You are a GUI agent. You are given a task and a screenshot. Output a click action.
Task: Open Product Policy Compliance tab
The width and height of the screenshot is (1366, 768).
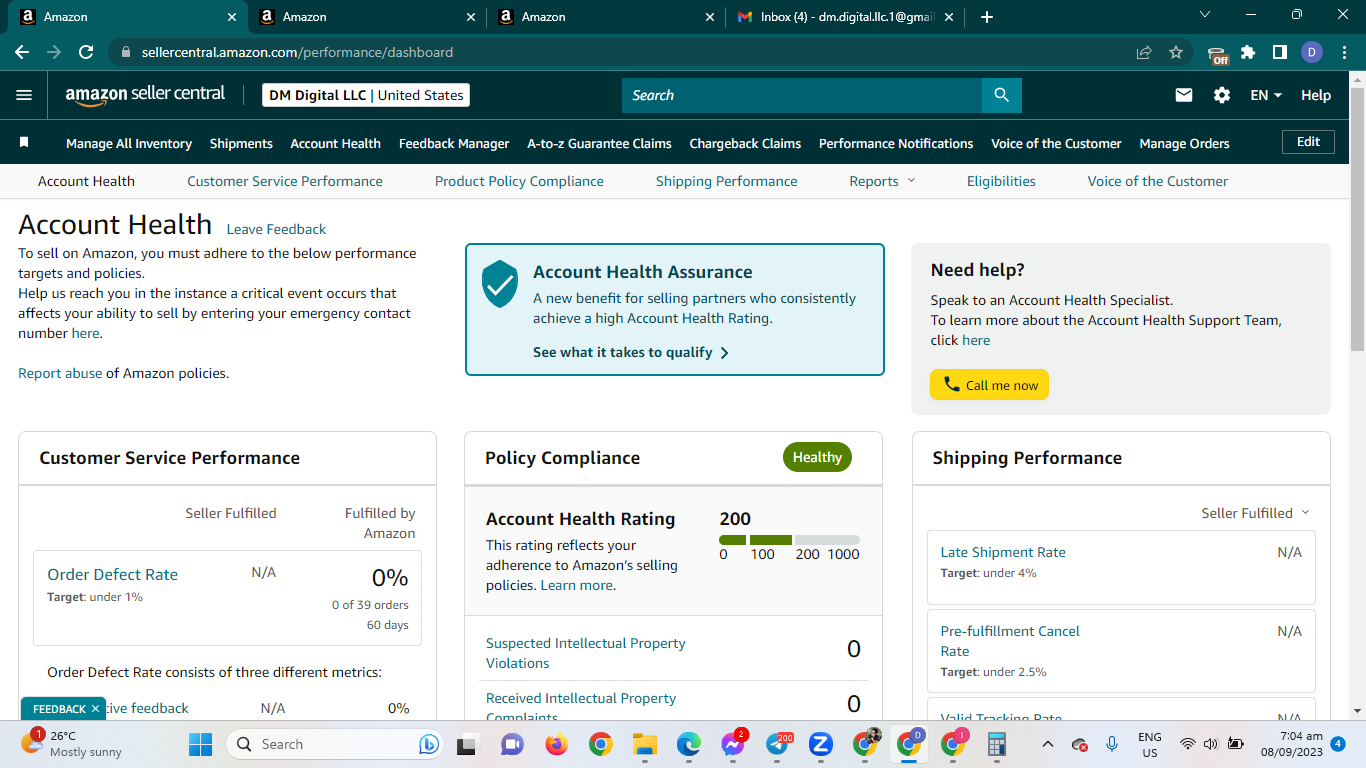tap(519, 181)
